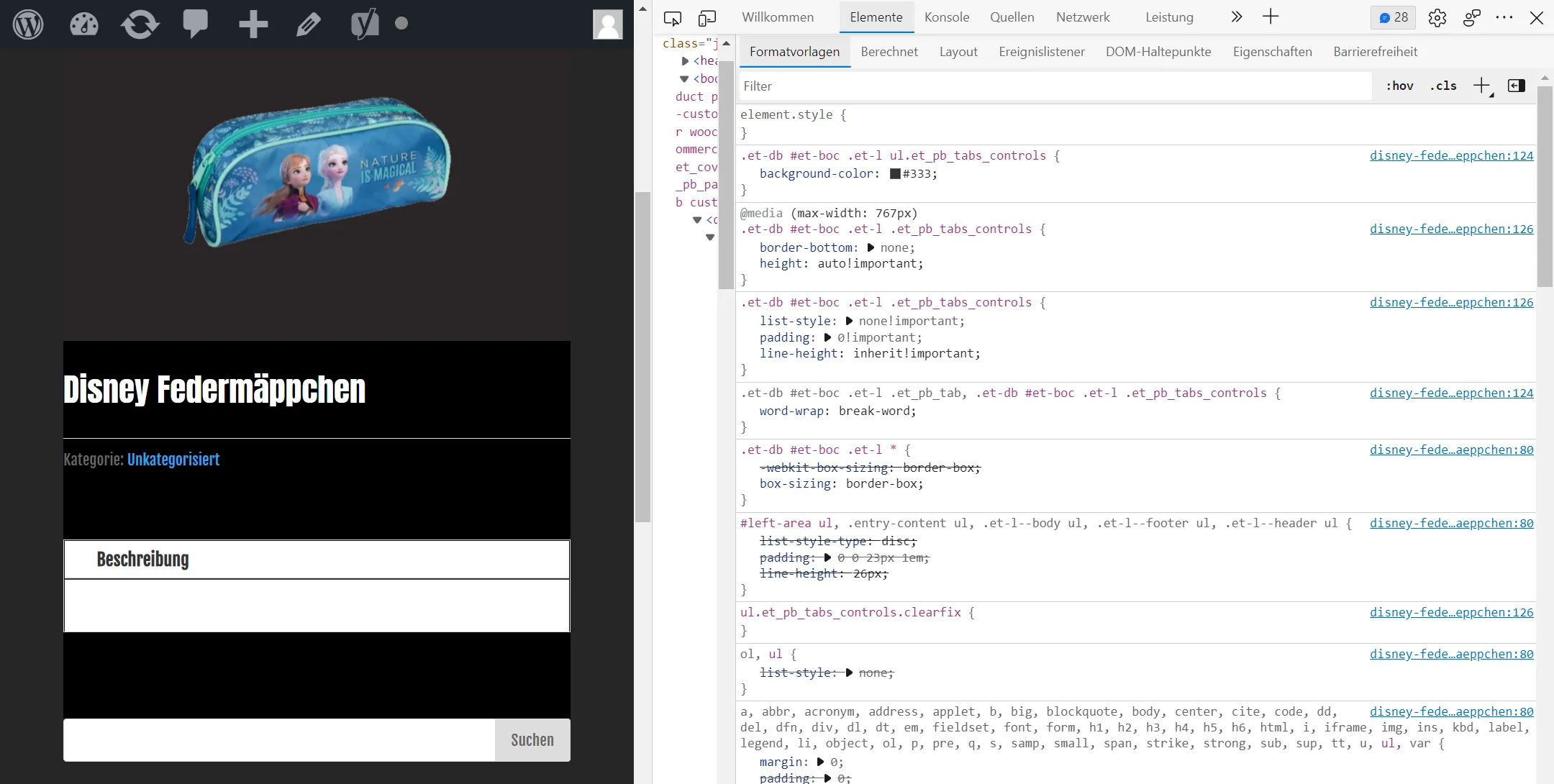Open the Layout subtab
The width and height of the screenshot is (1554, 784).
958,52
